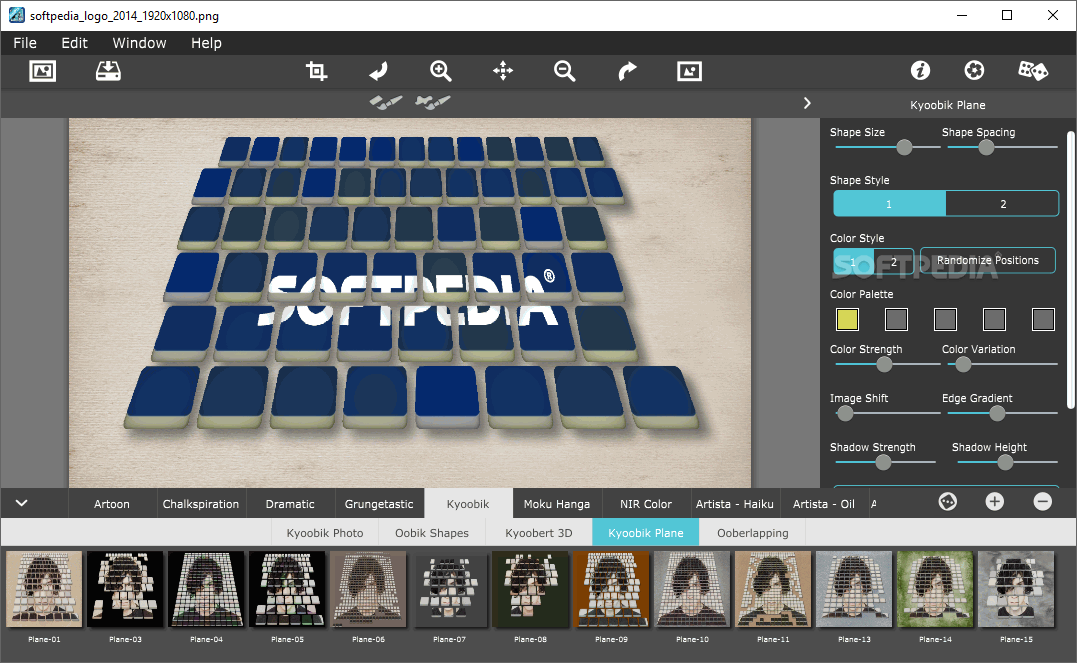Image resolution: width=1077 pixels, height=663 pixels.
Task: Open the Window menu
Action: [x=139, y=43]
